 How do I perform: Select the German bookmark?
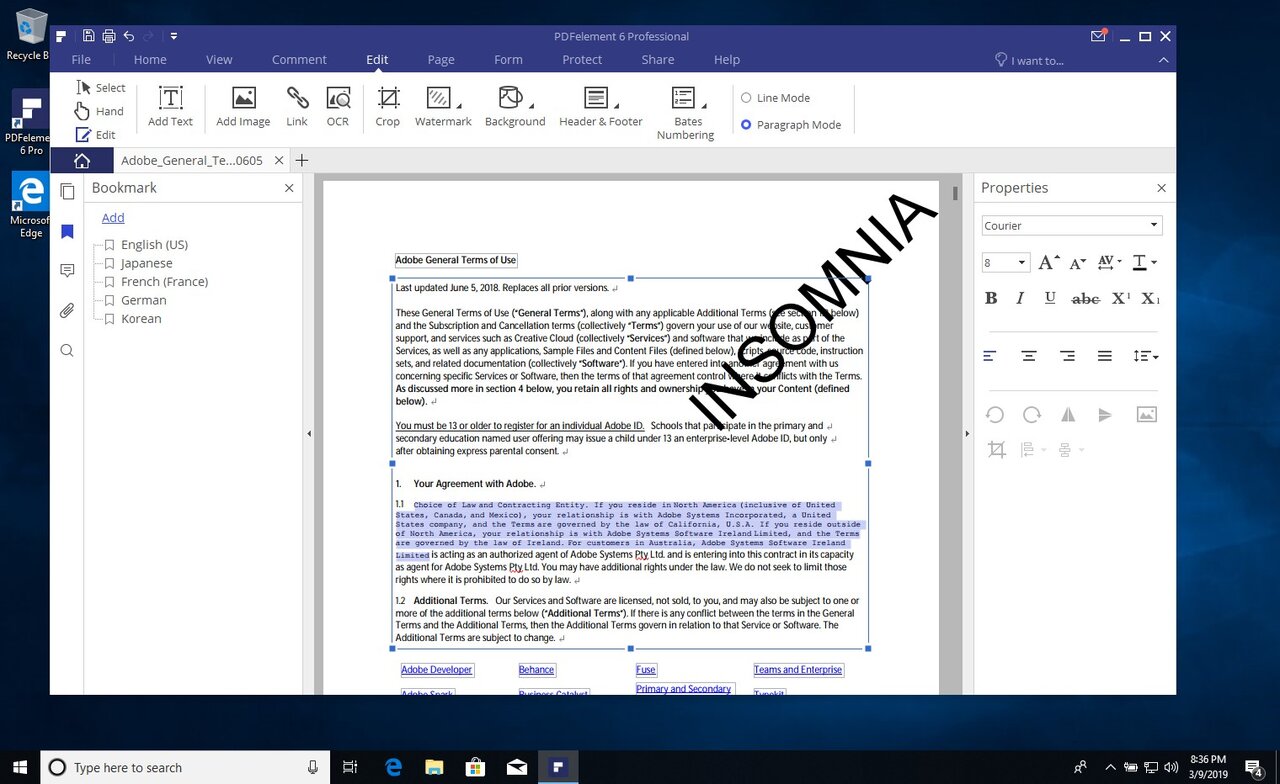(x=143, y=300)
